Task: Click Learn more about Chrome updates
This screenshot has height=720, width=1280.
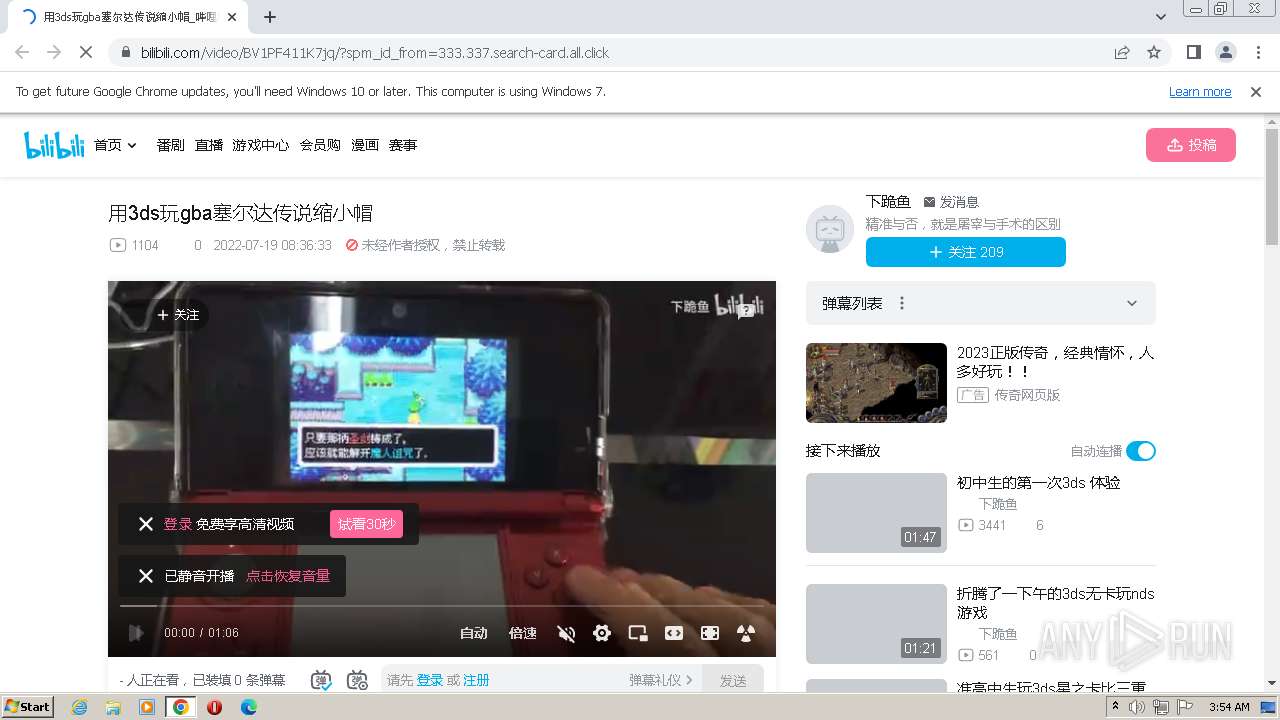Action: [x=1200, y=91]
